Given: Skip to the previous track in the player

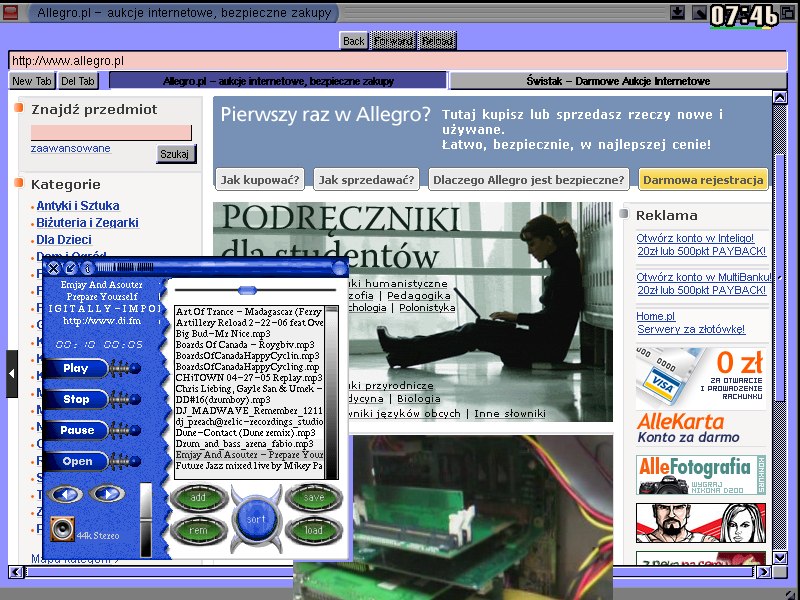Looking at the screenshot, I should [65, 494].
